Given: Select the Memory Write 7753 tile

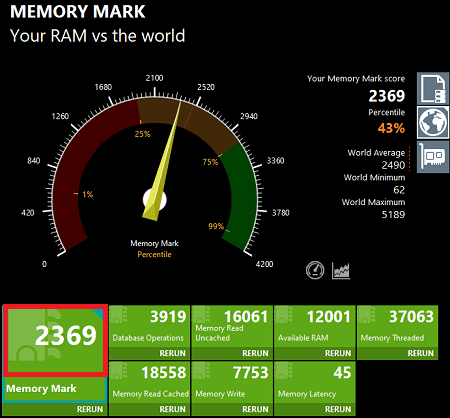Looking at the screenshot, I should click(x=232, y=382).
